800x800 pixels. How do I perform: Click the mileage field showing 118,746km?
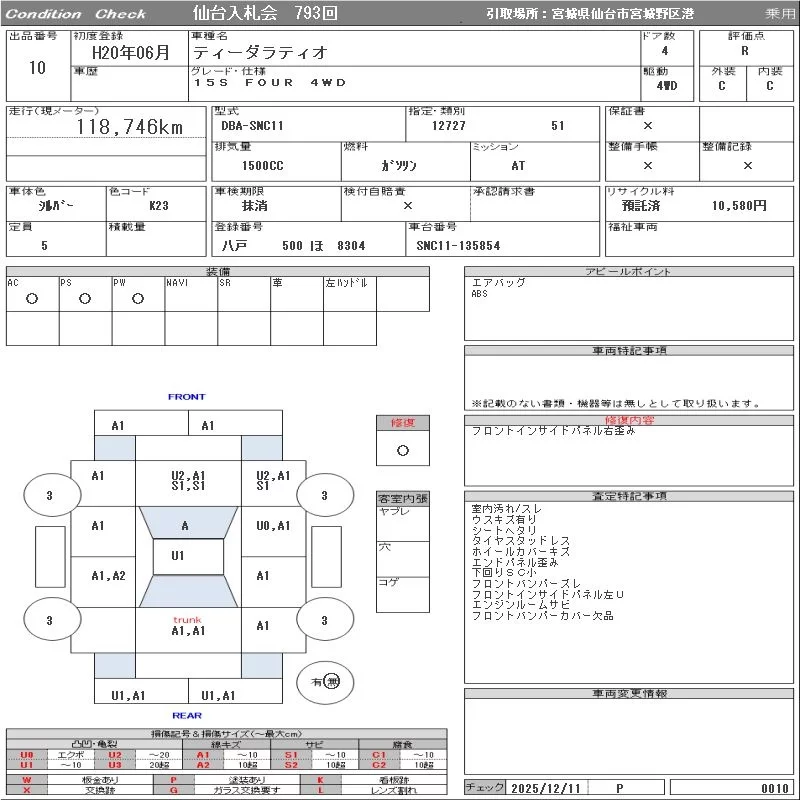[130, 127]
